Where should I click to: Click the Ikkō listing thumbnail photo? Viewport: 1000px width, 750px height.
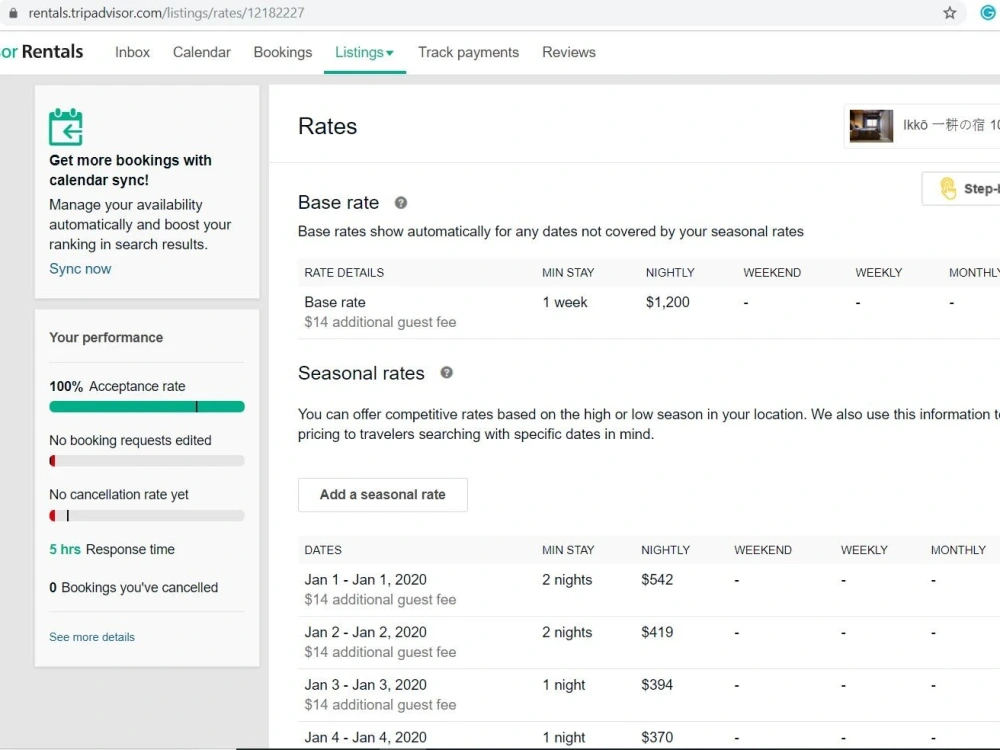[x=871, y=126]
